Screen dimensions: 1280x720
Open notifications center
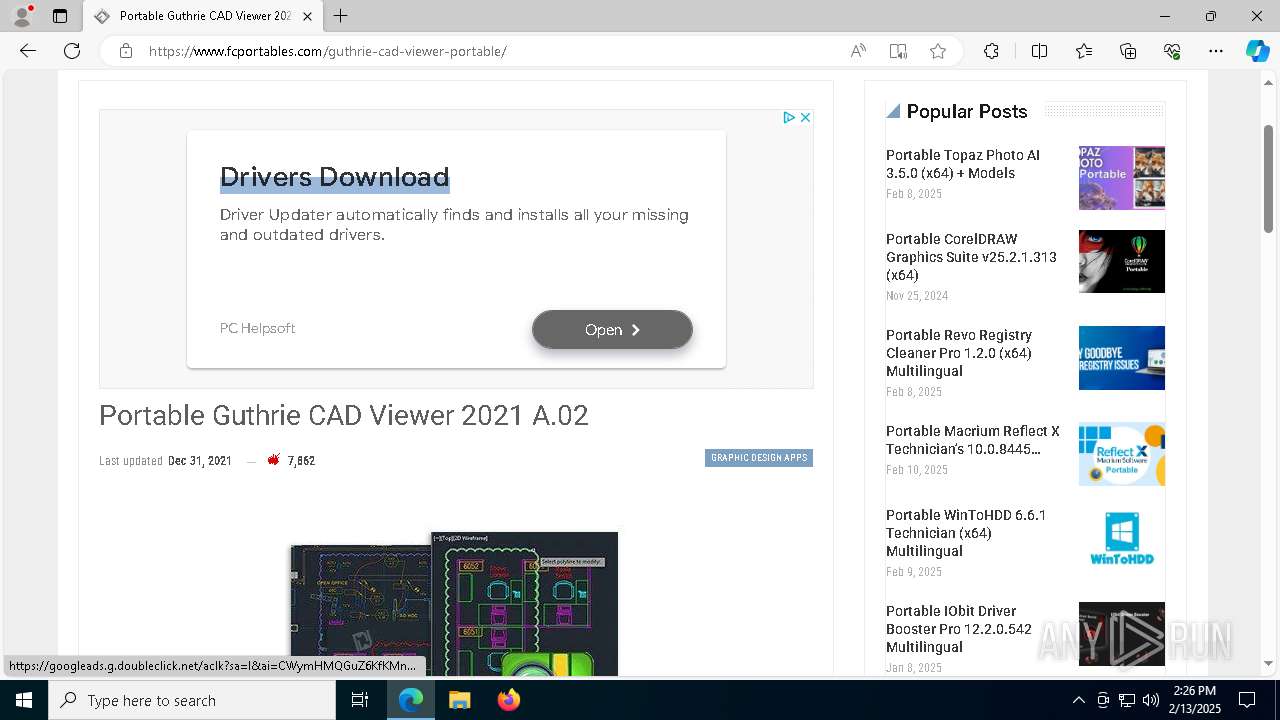point(1247,700)
